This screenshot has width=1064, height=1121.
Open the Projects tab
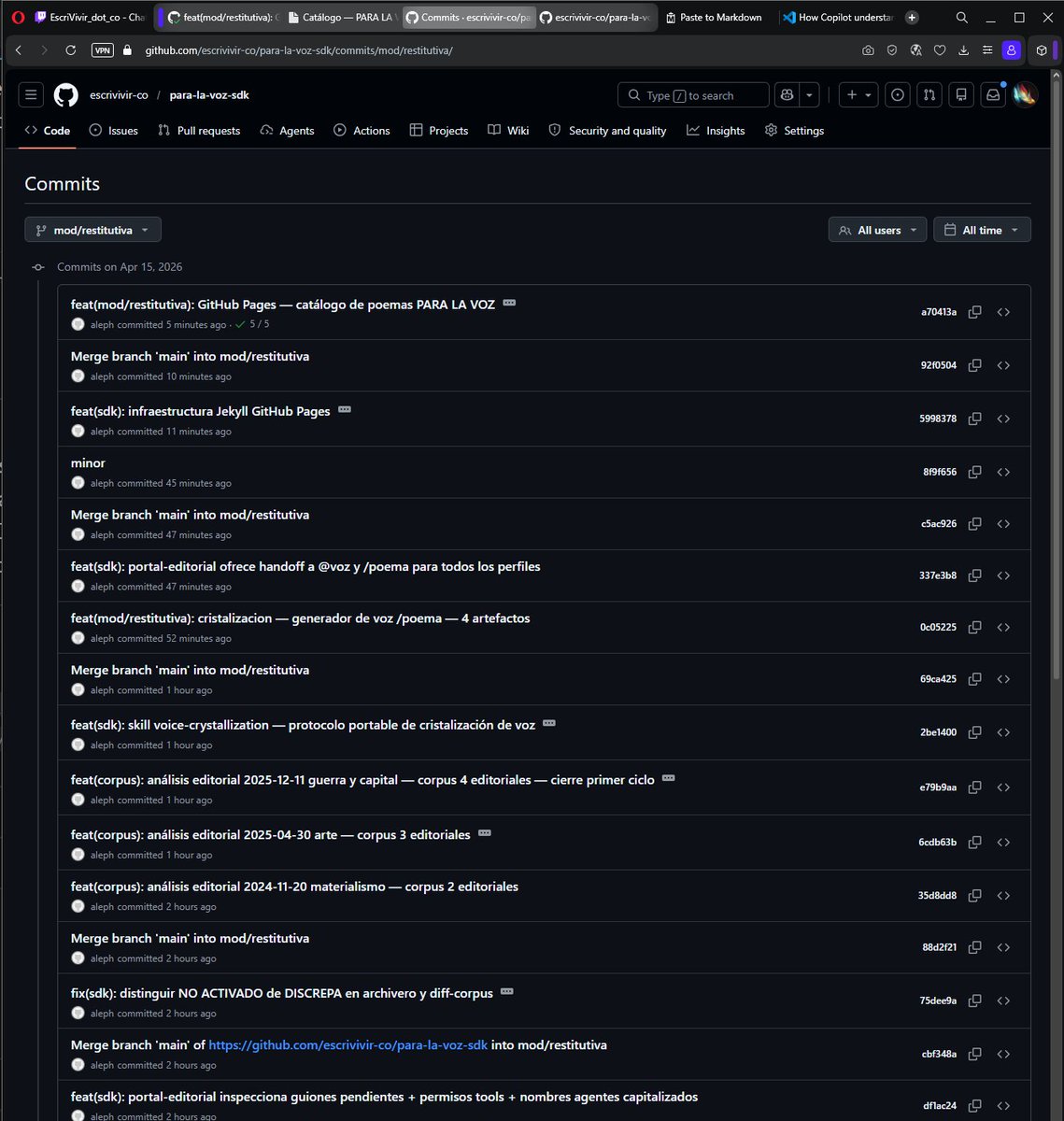(x=439, y=131)
